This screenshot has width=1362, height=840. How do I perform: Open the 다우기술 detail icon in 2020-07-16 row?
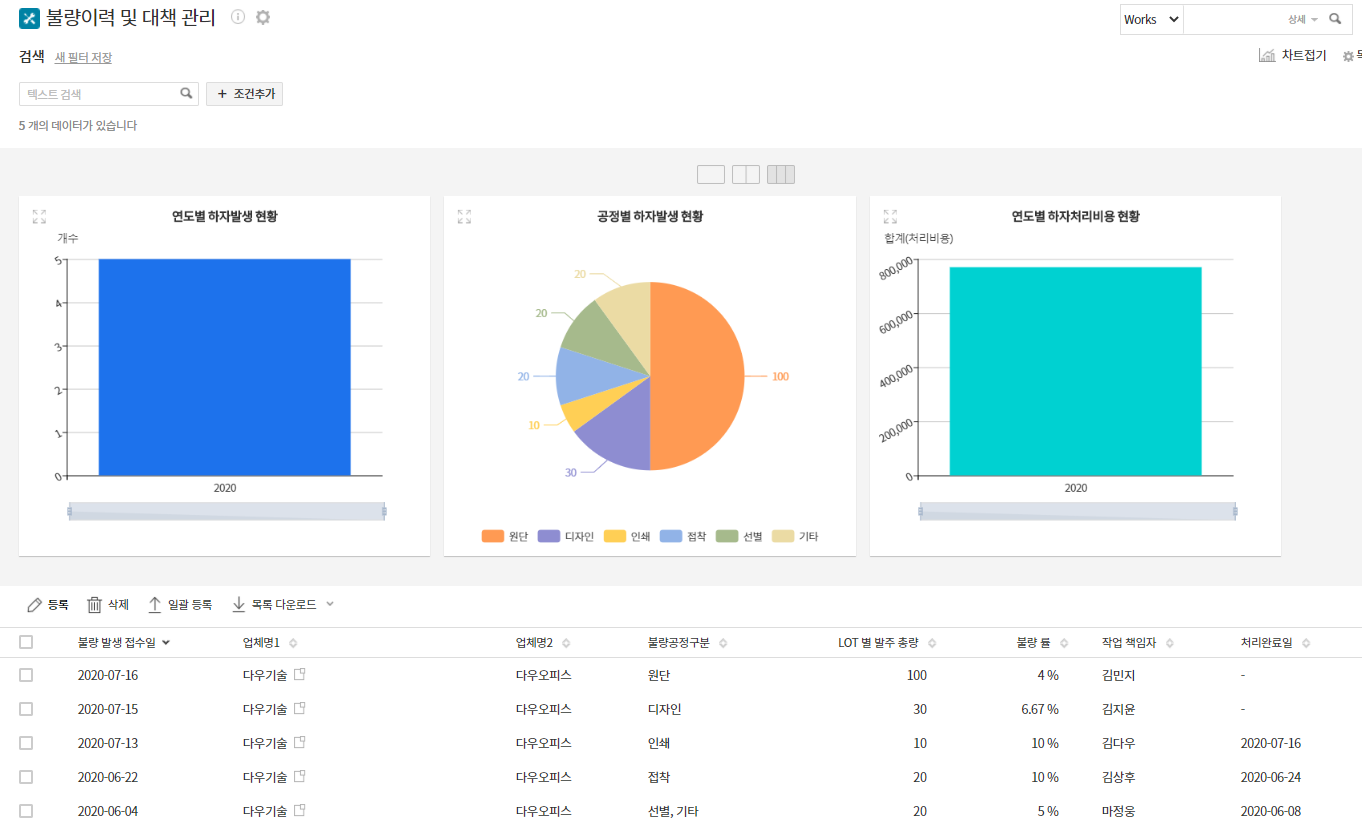click(x=299, y=675)
